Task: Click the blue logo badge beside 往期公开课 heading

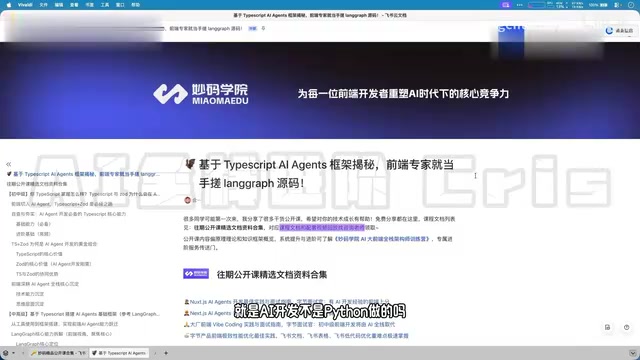Action: [x=196, y=273]
